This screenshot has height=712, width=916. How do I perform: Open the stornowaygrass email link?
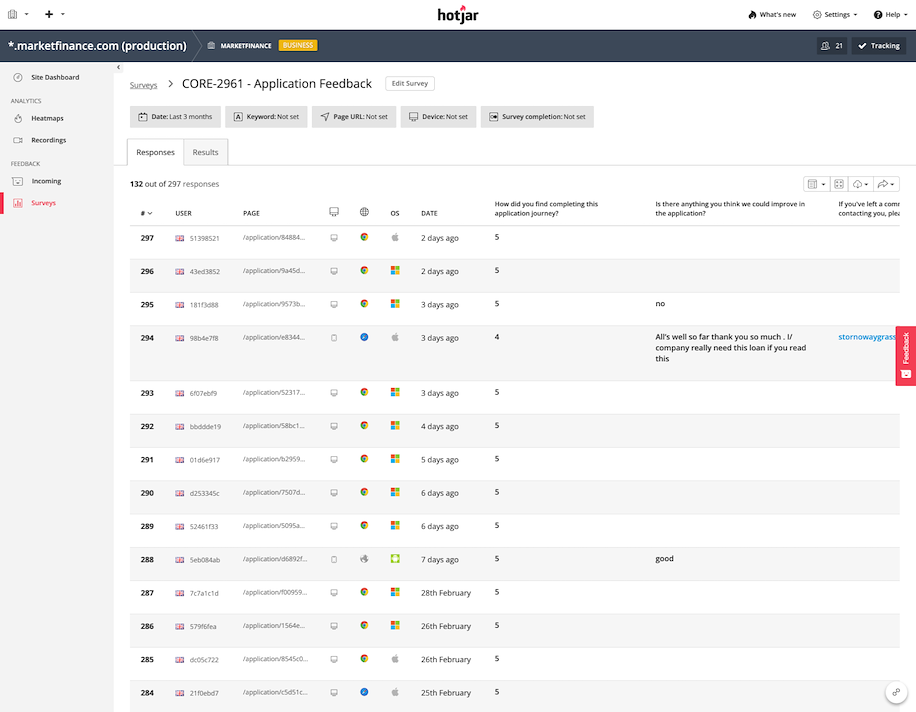867,337
